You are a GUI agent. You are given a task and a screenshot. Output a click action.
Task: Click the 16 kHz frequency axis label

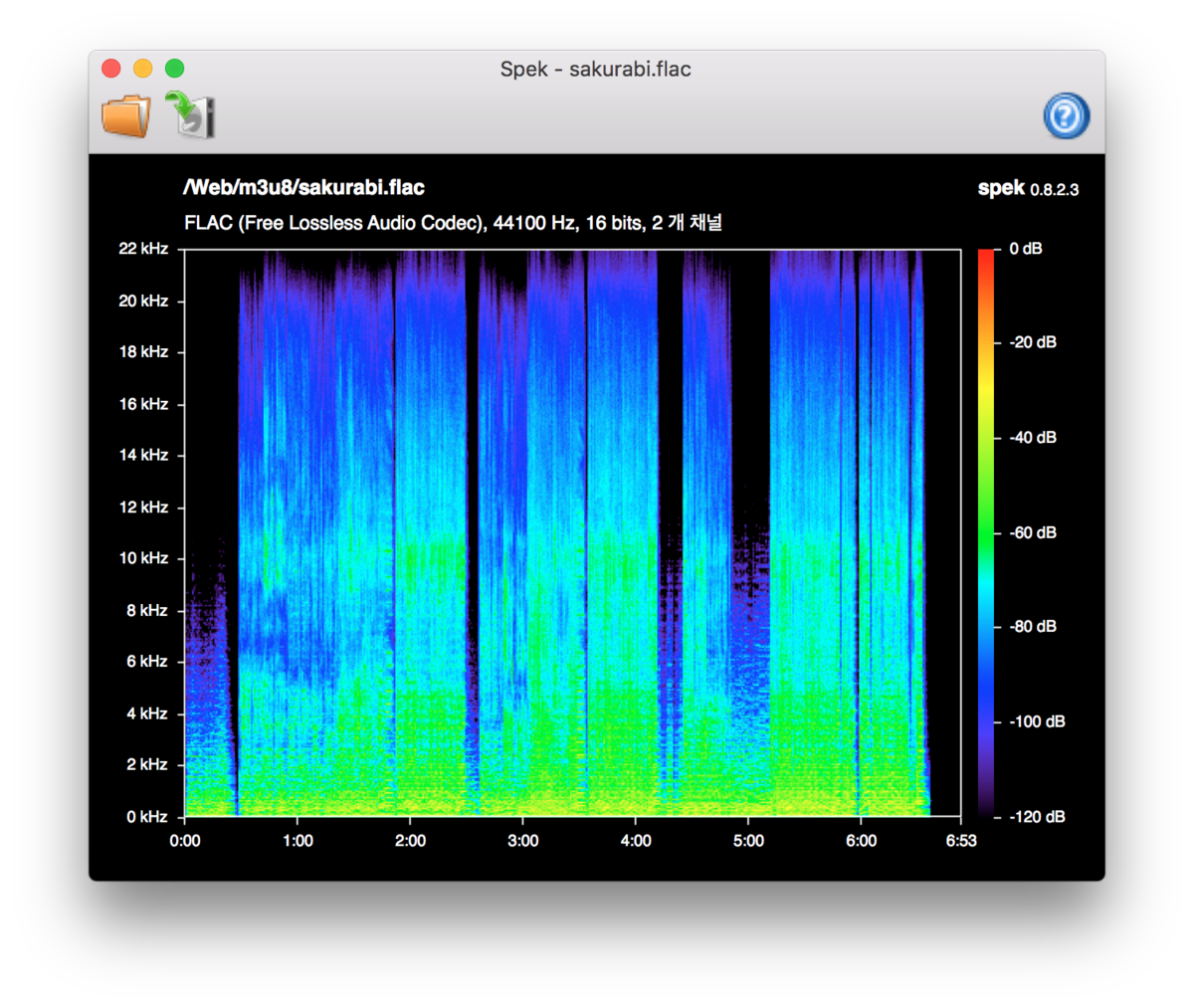coord(143,404)
